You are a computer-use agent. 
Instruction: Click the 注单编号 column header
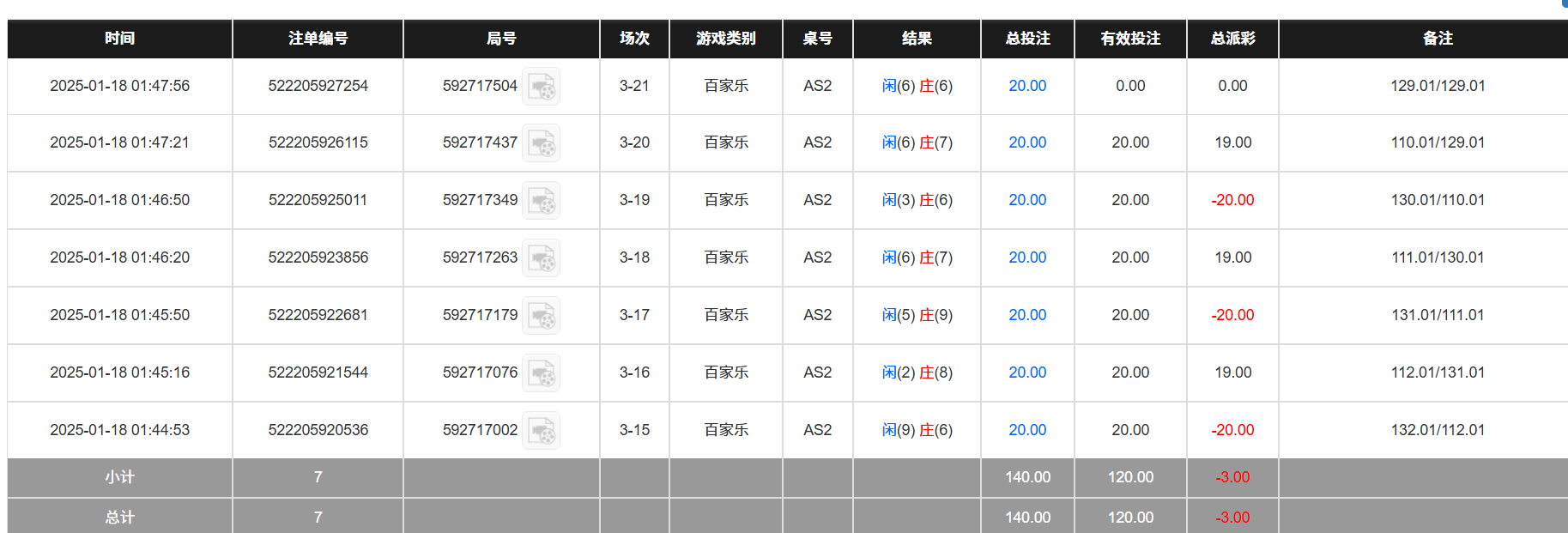point(318,39)
